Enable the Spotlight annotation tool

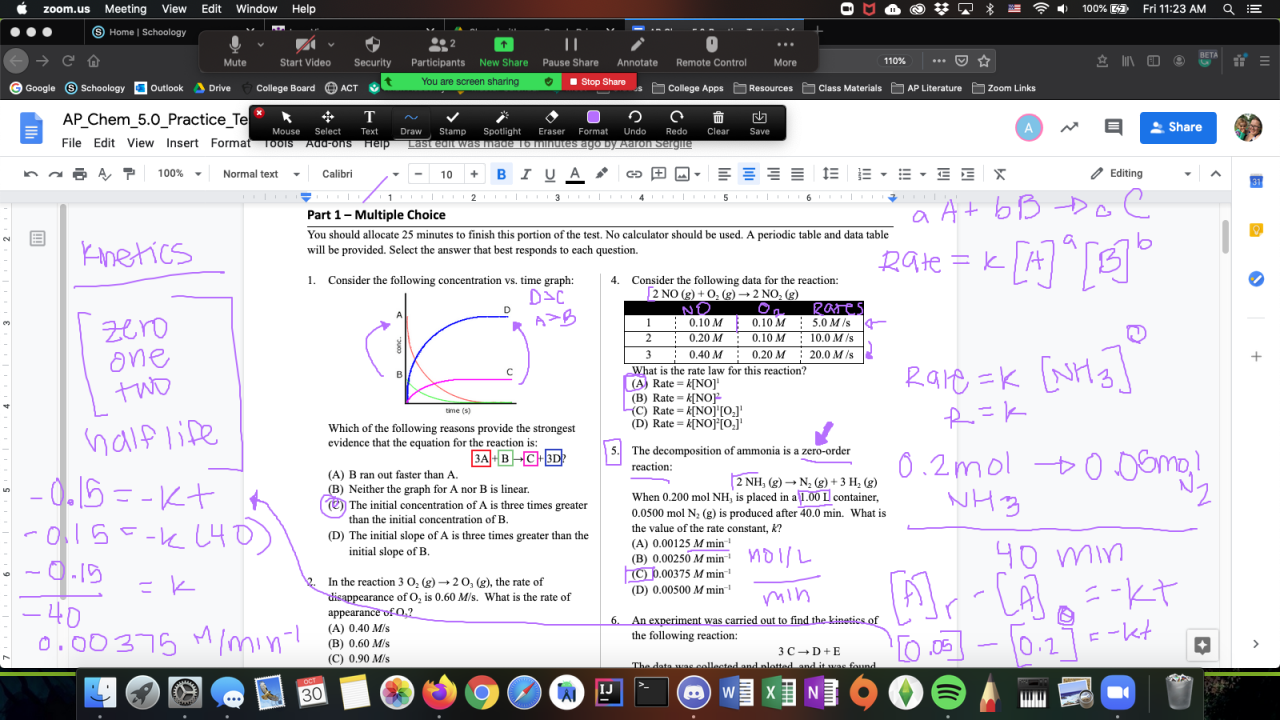[502, 123]
